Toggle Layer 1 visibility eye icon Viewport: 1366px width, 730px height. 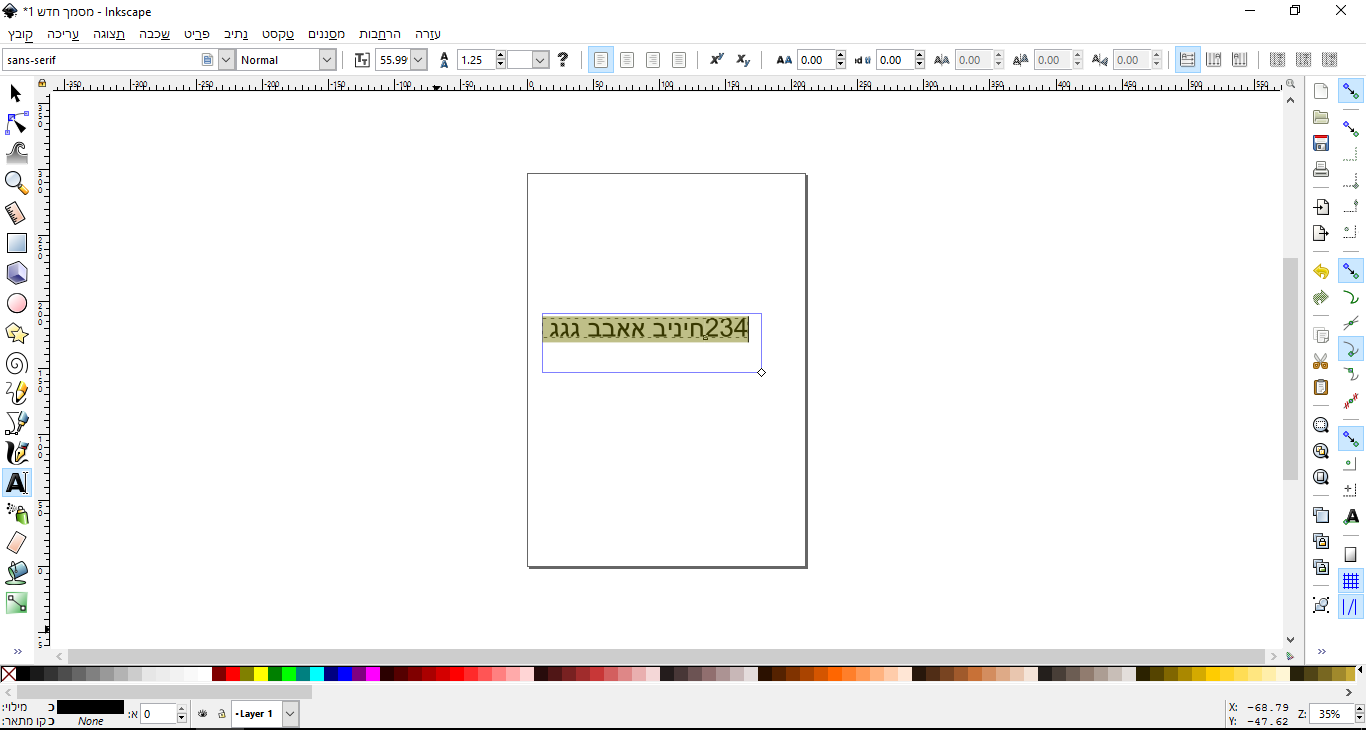(203, 713)
